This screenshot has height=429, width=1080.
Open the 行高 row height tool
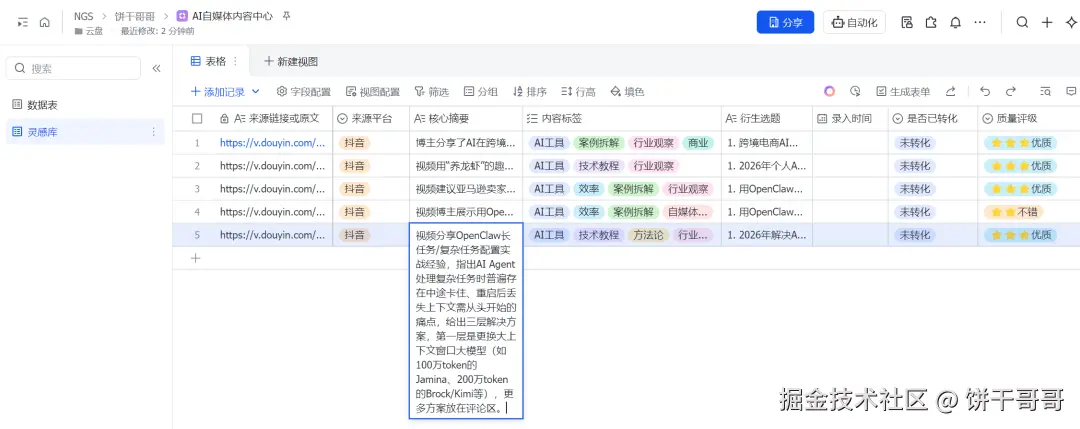pos(579,92)
